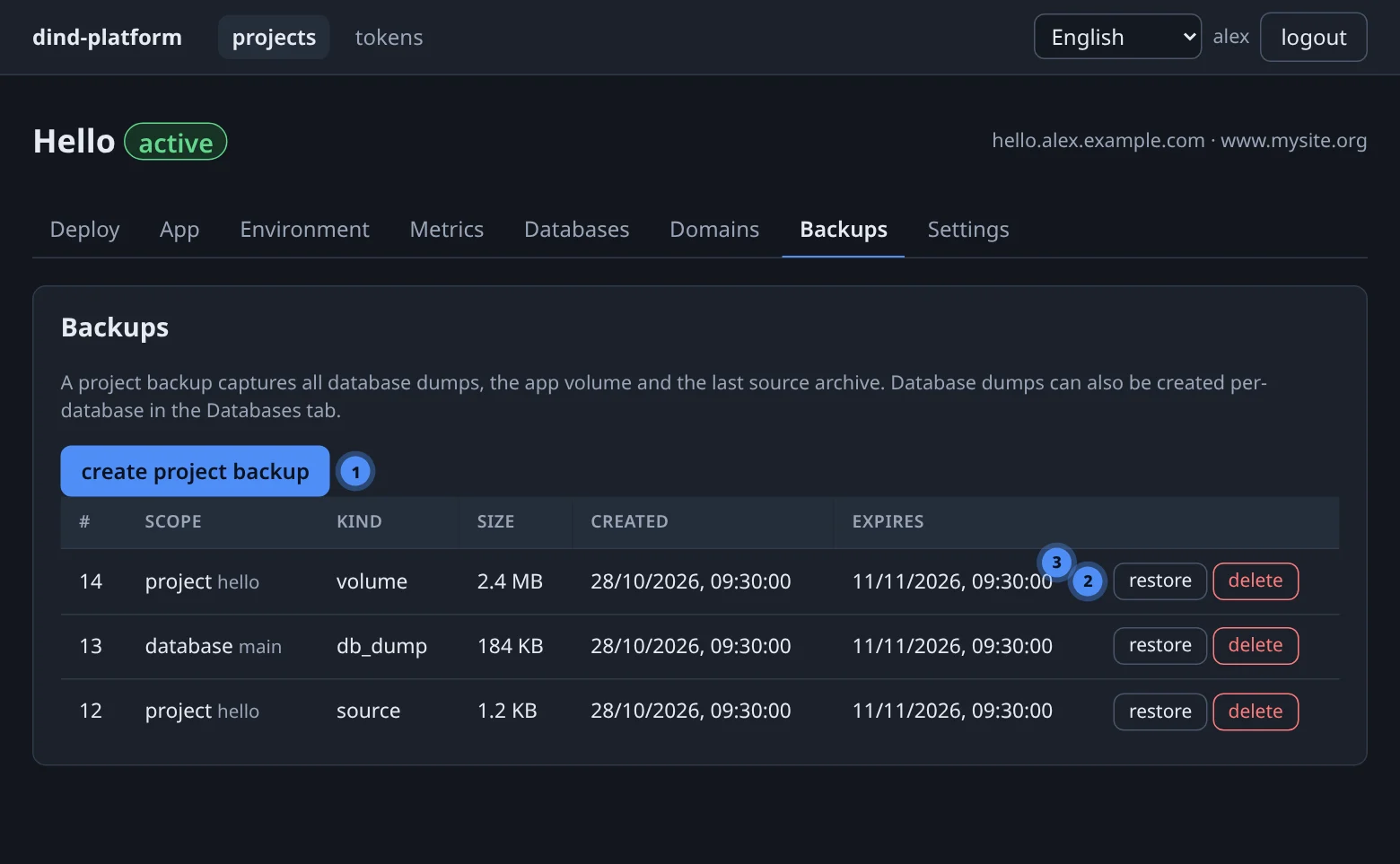Click the active status badge
Image resolution: width=1400 pixels, height=864 pixels.
coord(176,142)
